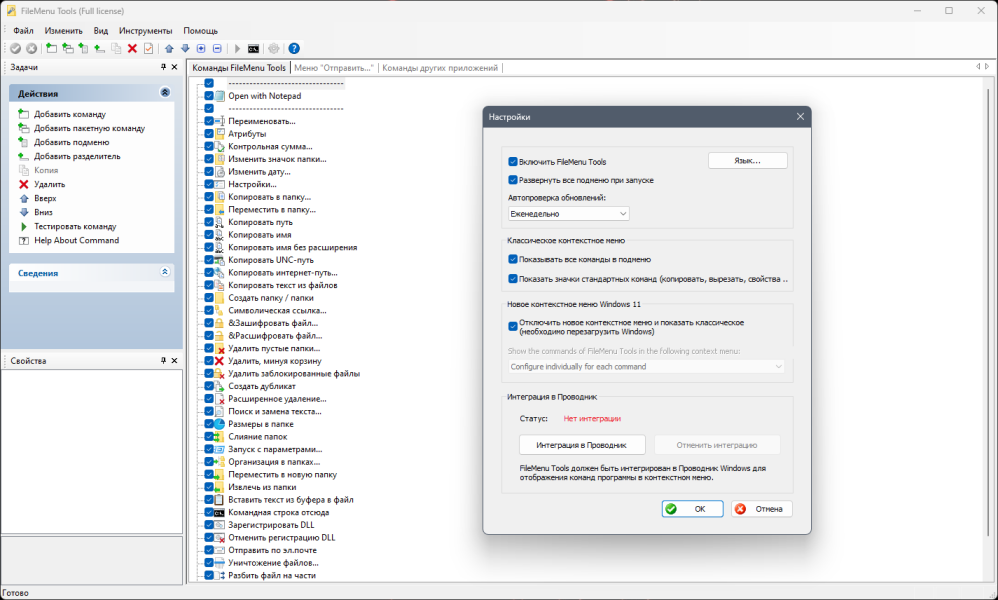The width and height of the screenshot is (998, 600).
Task: Open the Вид menu
Action: pyautogui.click(x=101, y=31)
